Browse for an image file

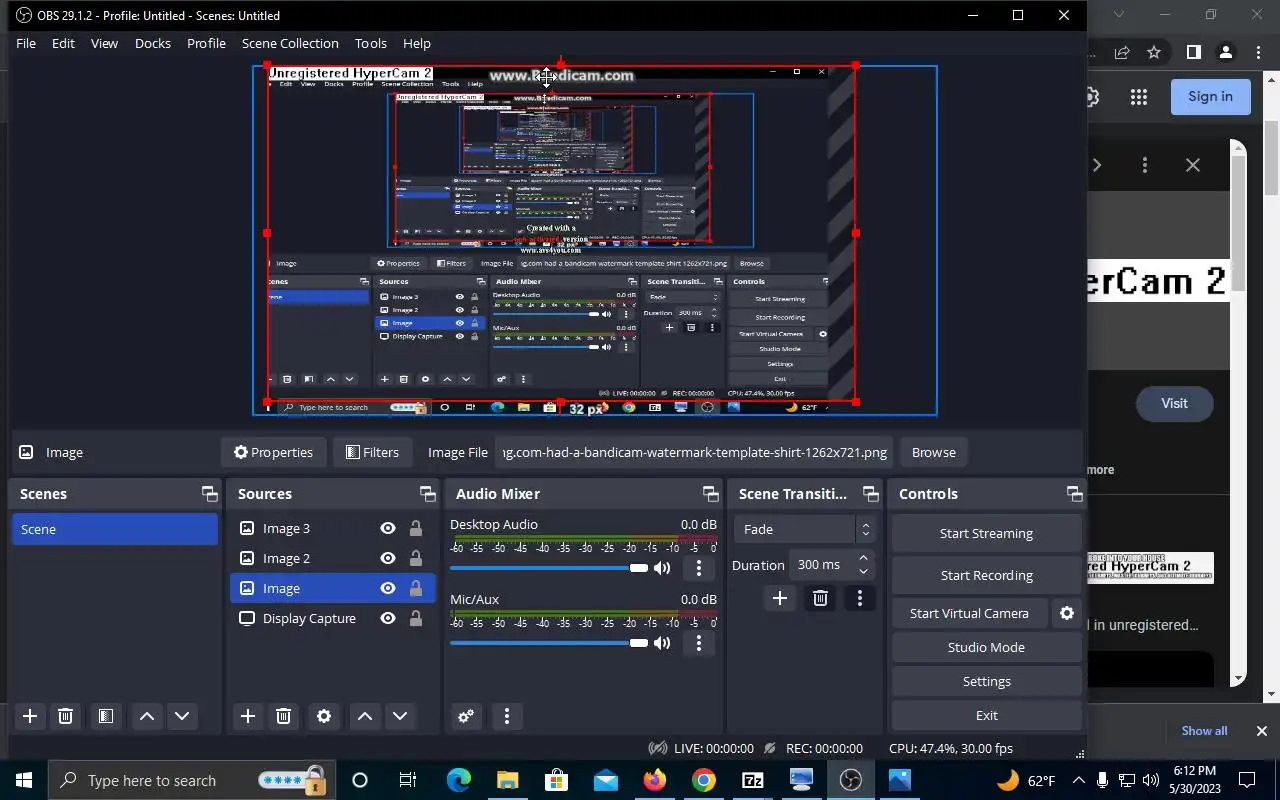coord(934,452)
